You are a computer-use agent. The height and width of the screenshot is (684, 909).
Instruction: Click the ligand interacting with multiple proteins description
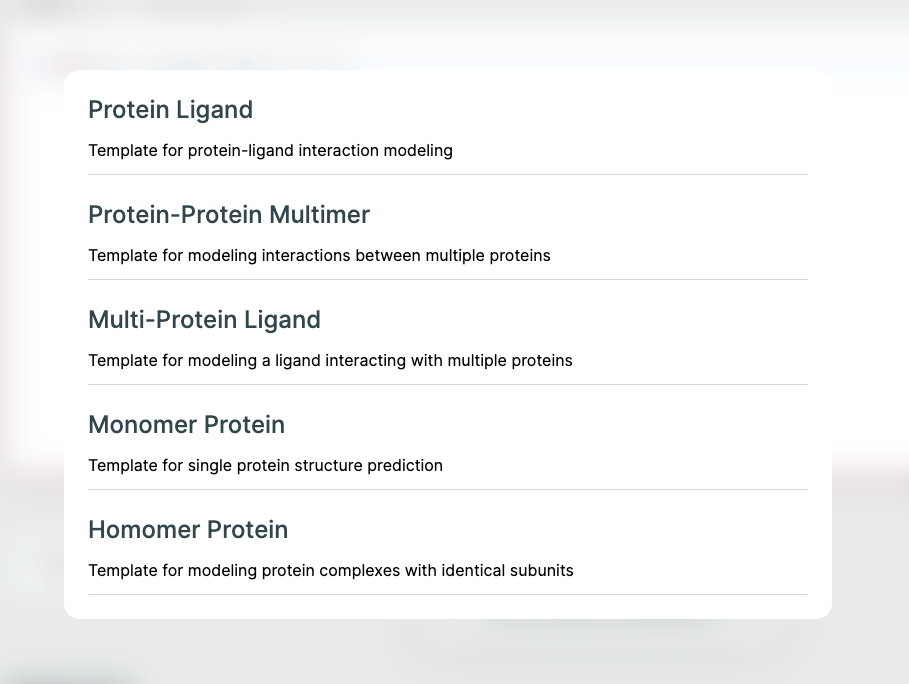(x=330, y=361)
